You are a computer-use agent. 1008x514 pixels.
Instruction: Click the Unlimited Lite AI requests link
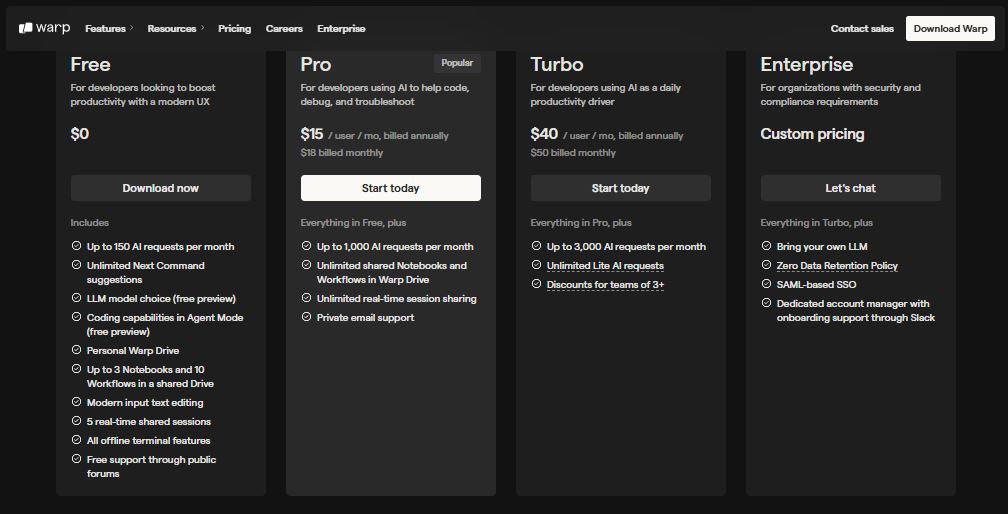coord(605,265)
